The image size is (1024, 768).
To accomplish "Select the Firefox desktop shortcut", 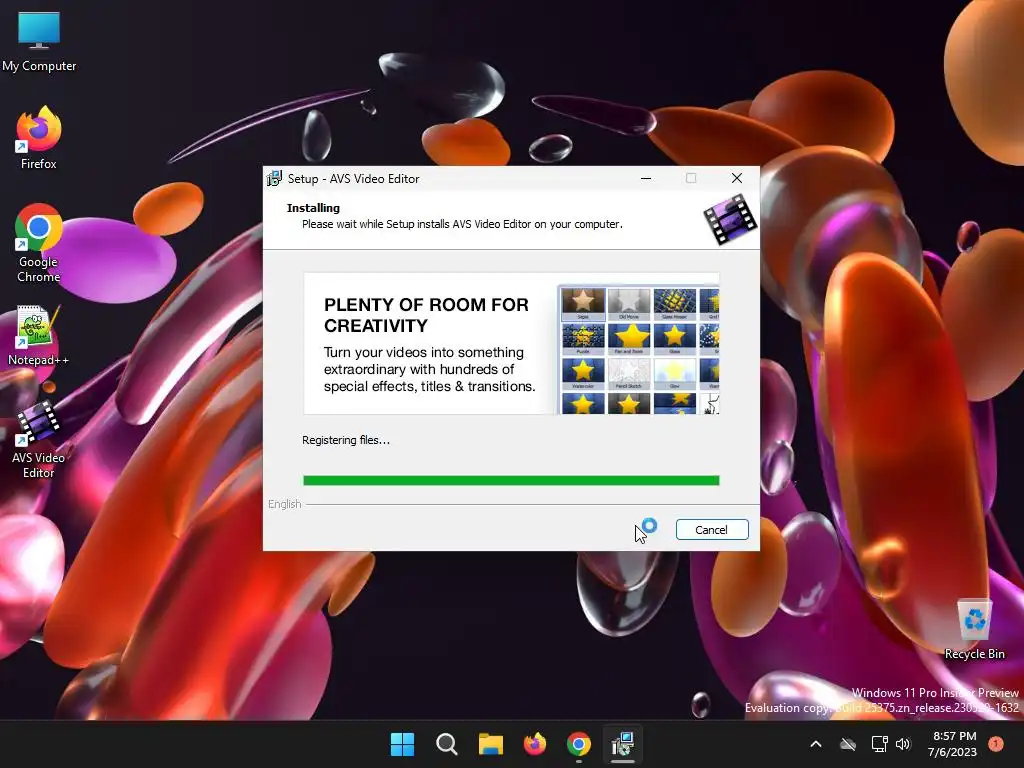I will [39, 138].
